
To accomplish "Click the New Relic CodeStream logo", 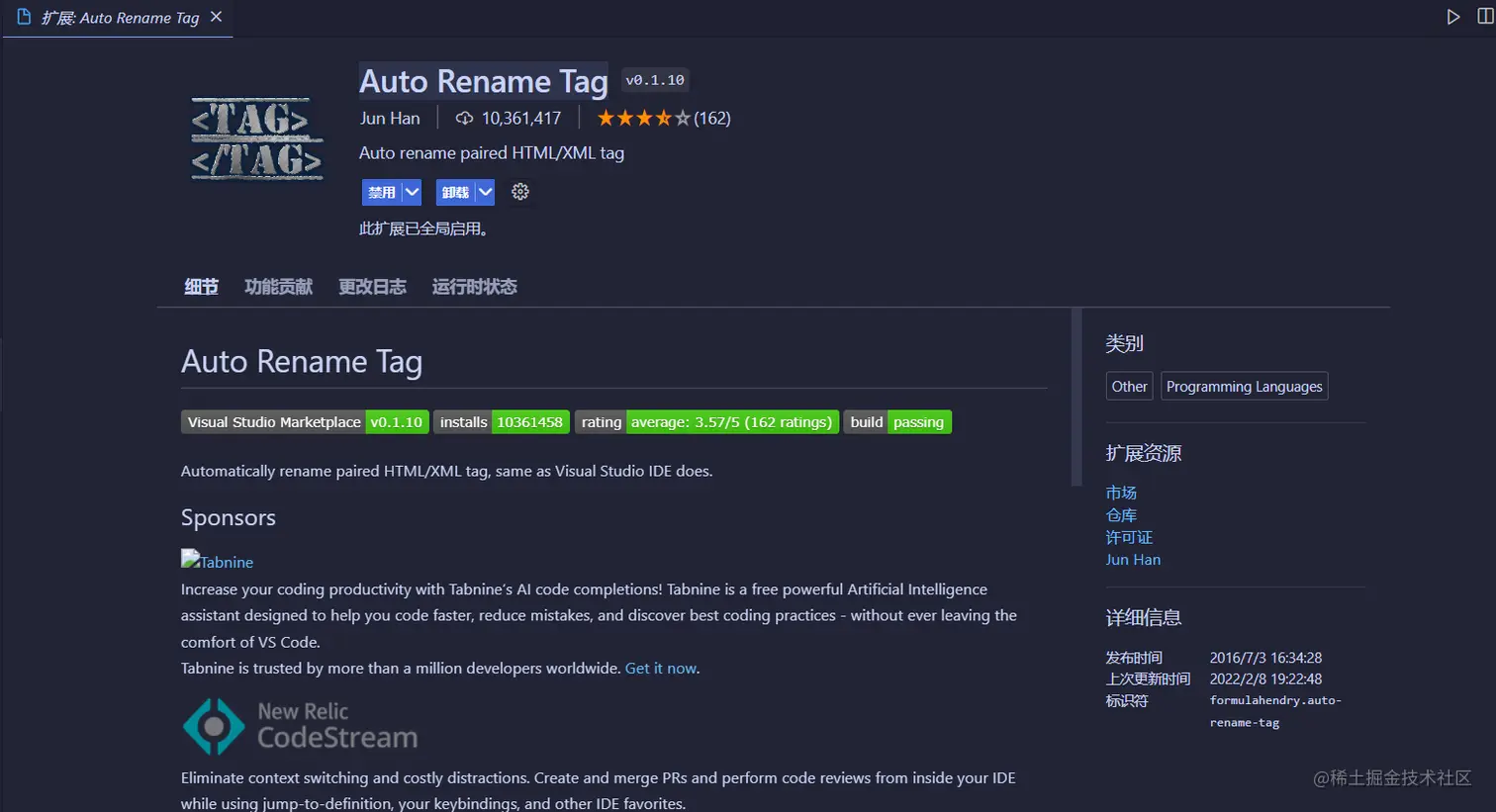I will 301,726.
